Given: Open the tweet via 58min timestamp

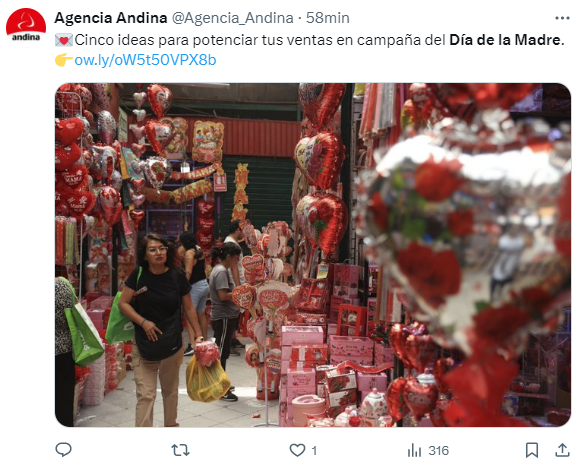Looking at the screenshot, I should [x=328, y=18].
